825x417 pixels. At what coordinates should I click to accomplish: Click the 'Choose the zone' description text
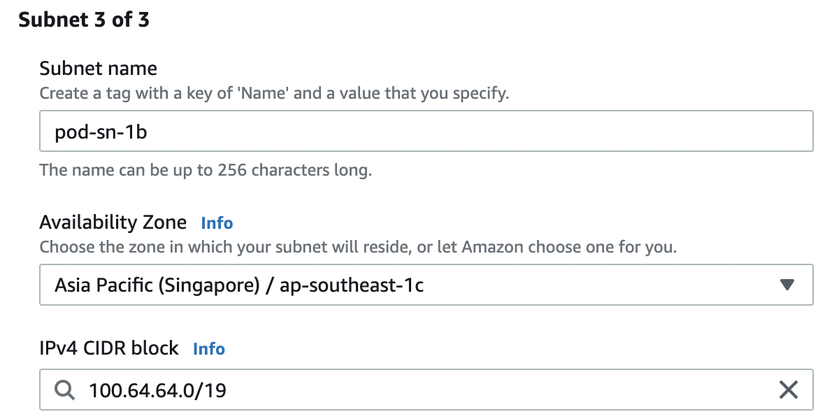(358, 247)
